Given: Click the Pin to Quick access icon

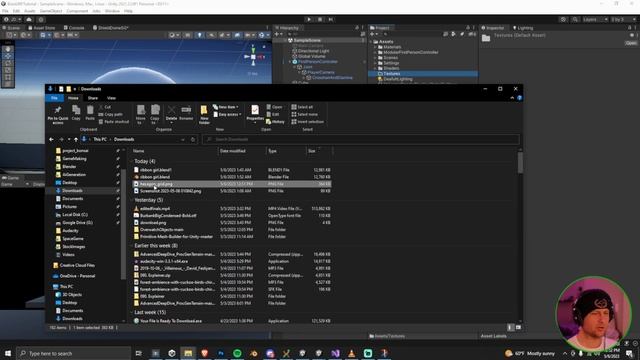Looking at the screenshot, I should tap(58, 114).
